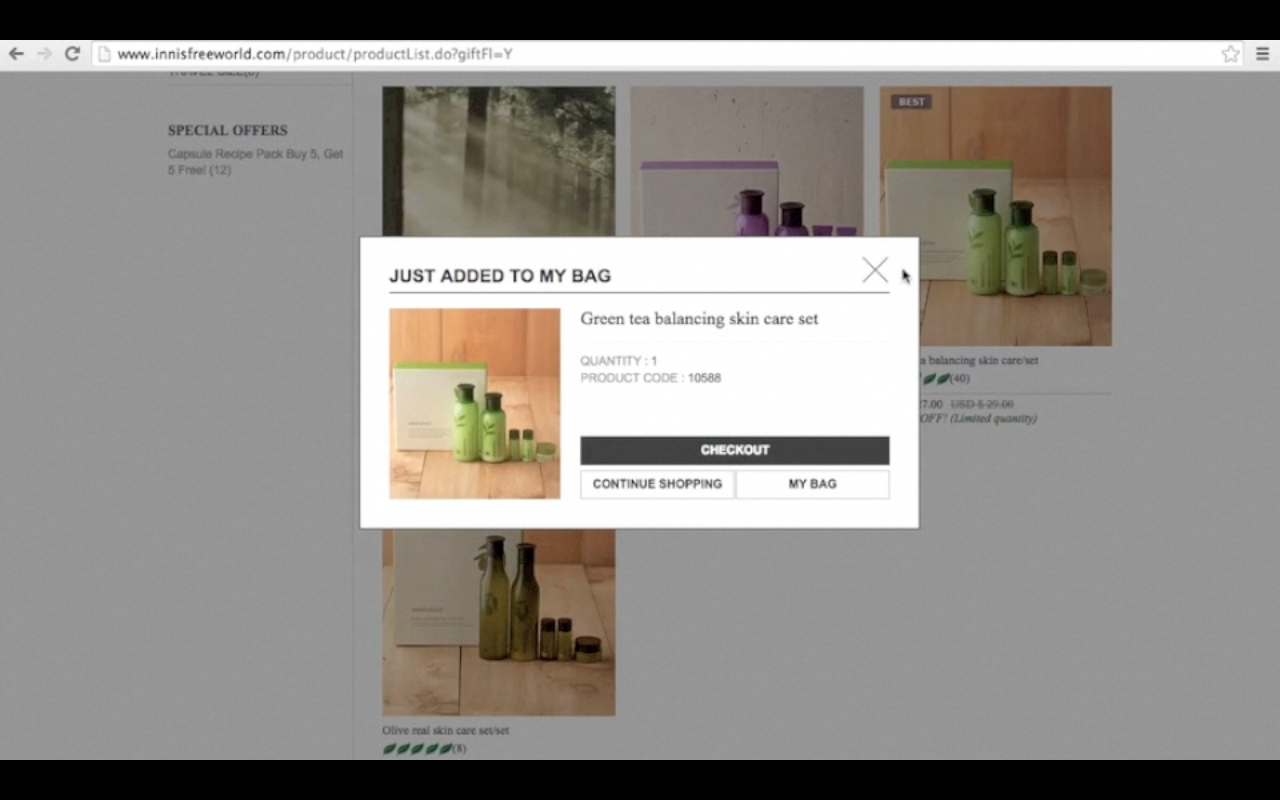Open the forest sunlight product image
The height and width of the screenshot is (800, 1280).
pos(498,163)
